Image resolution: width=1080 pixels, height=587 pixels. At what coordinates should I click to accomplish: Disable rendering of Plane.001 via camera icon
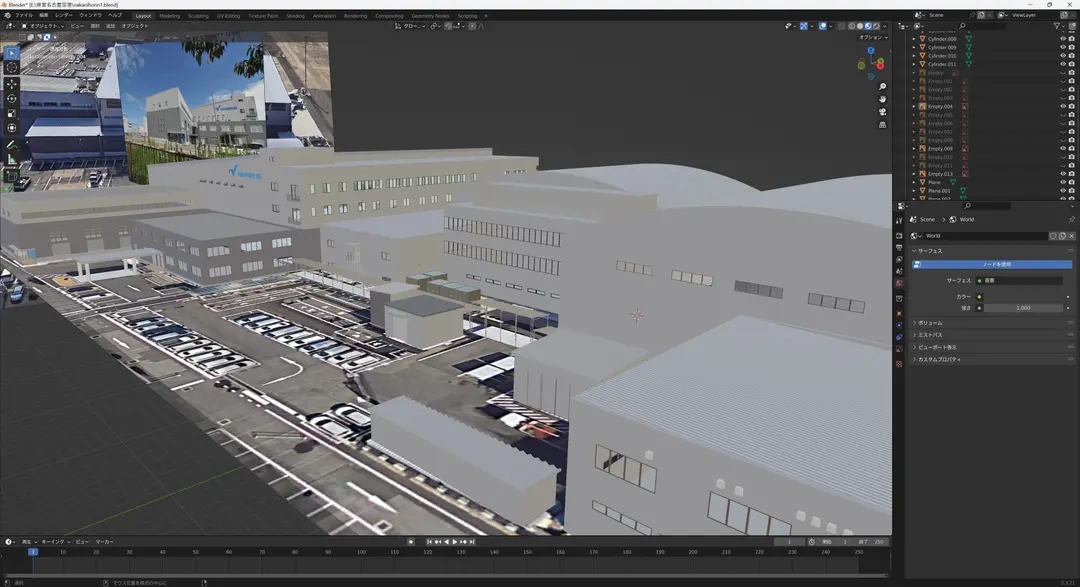click(x=1072, y=191)
